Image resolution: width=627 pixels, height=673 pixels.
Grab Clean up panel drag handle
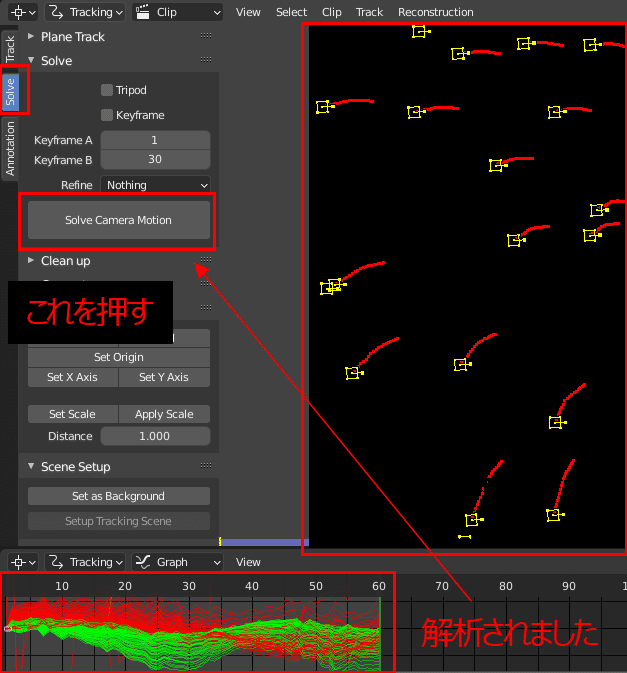(206, 260)
